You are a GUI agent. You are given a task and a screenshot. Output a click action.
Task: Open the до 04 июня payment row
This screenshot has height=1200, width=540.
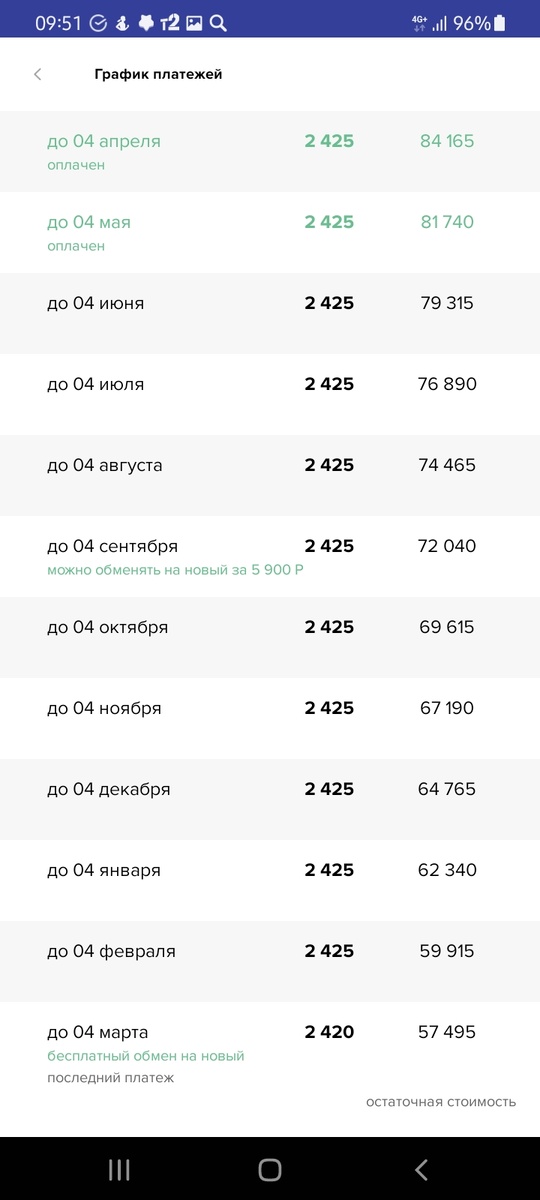coord(270,313)
